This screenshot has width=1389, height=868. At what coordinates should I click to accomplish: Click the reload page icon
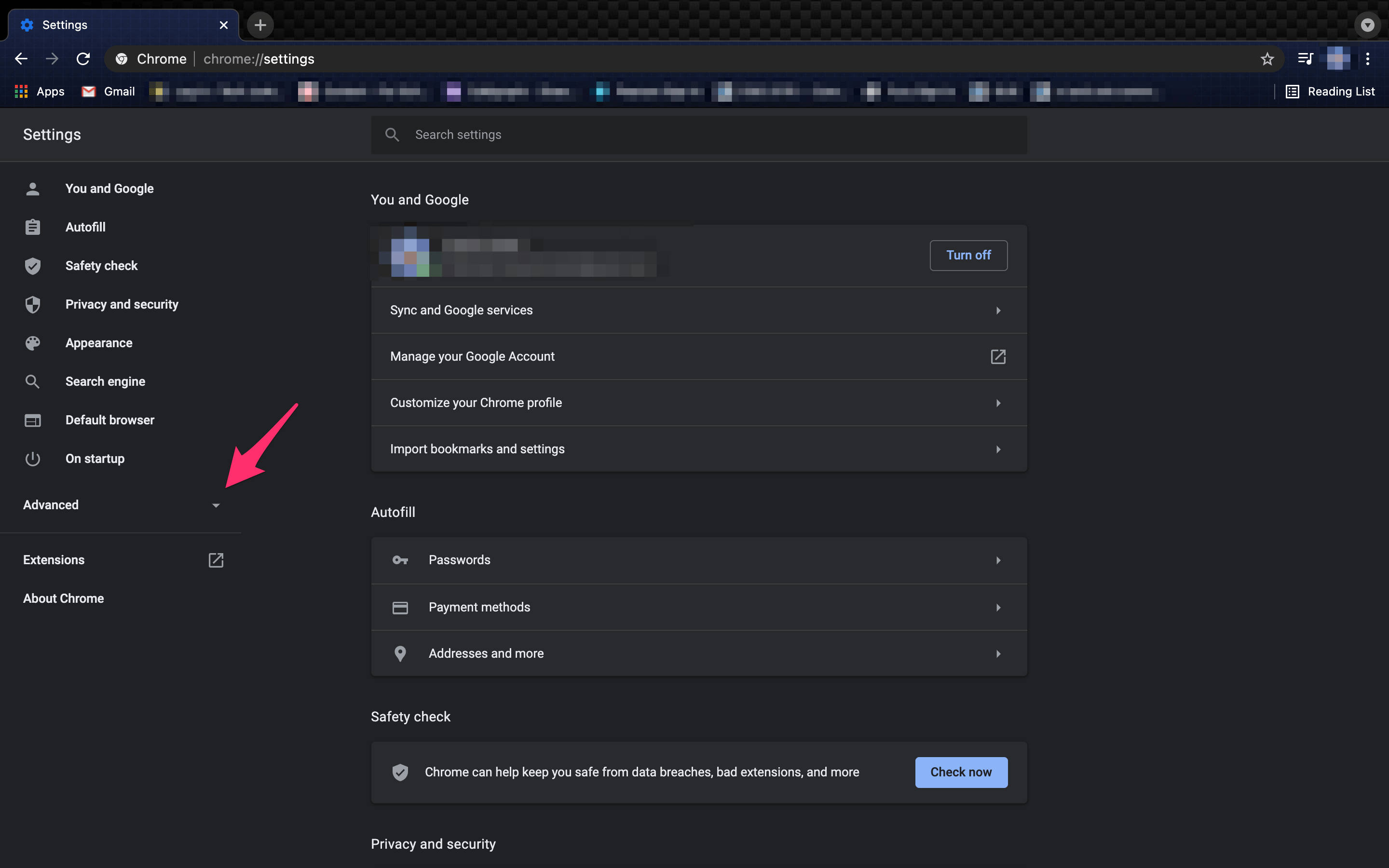pyautogui.click(x=83, y=58)
